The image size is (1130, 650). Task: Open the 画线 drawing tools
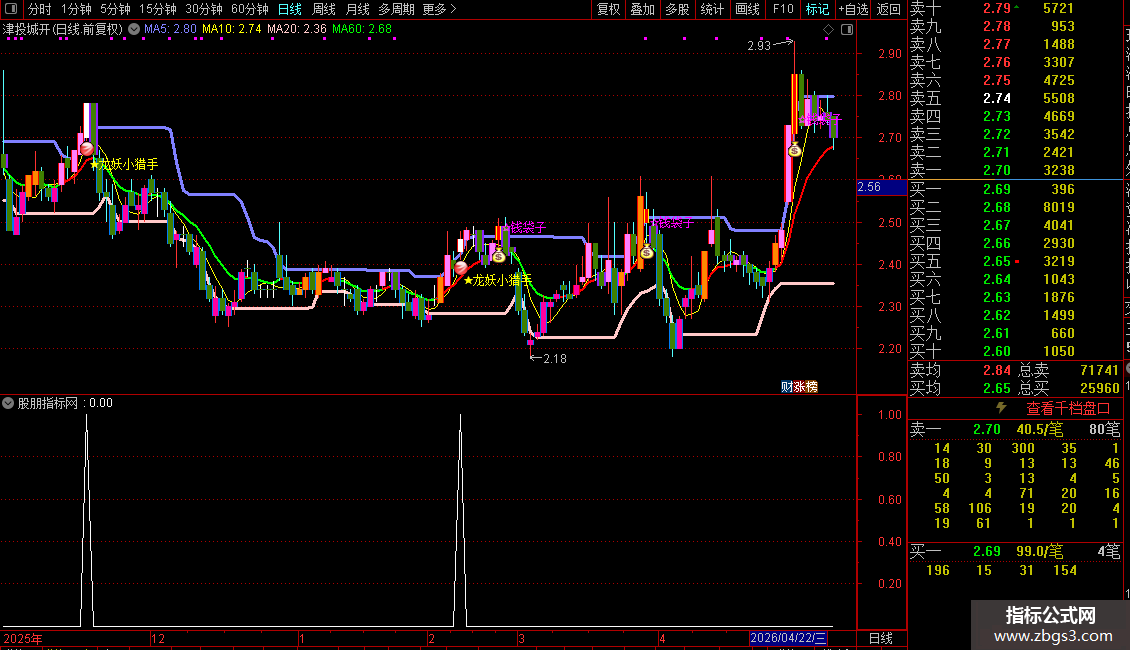[747, 9]
